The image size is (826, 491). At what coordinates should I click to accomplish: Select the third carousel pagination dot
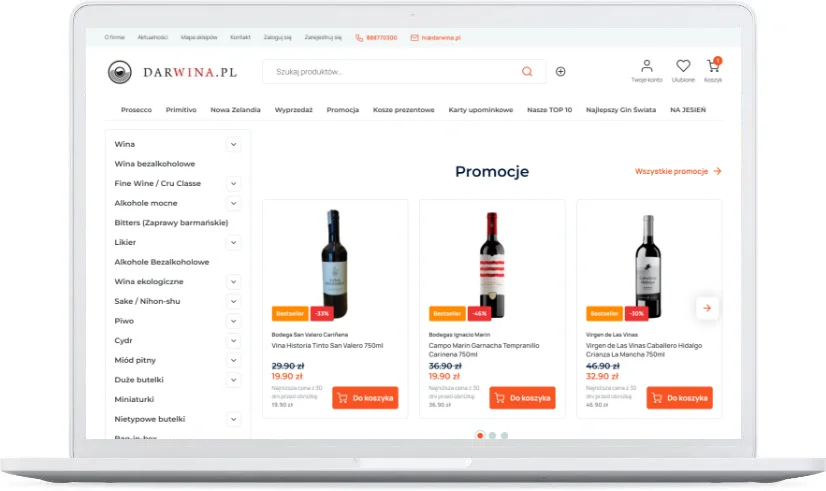point(504,435)
